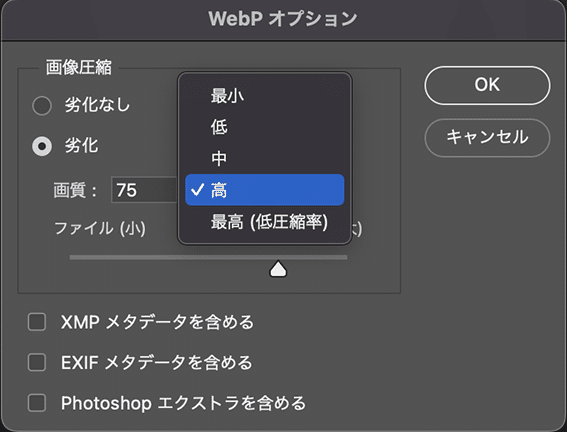Click the quality slider thumb
Screen dimensions: 567x432
coord(278,269)
